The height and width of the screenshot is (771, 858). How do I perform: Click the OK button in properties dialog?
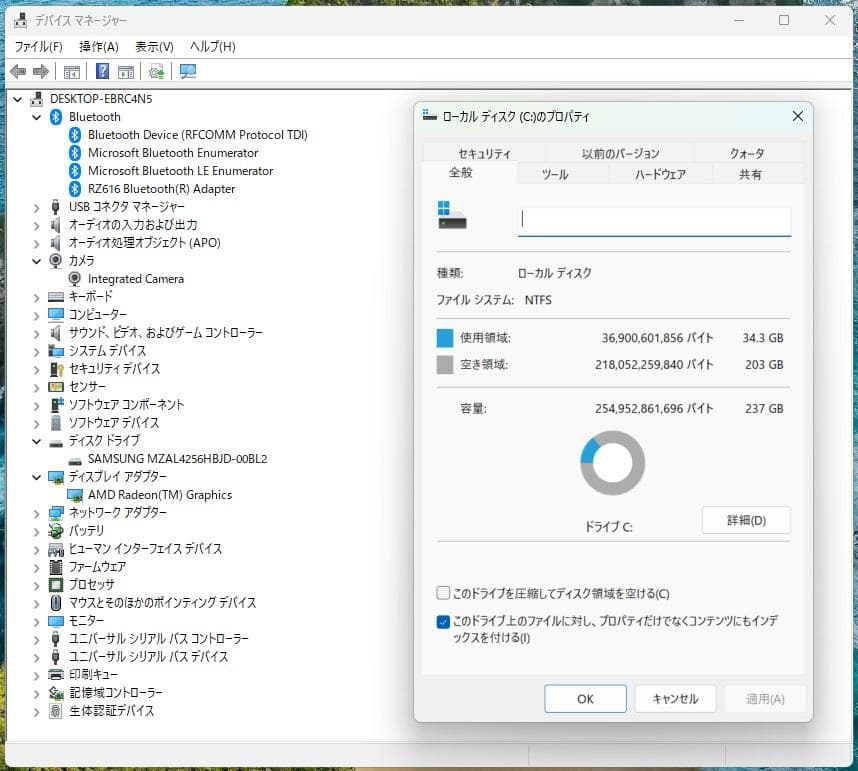pyautogui.click(x=585, y=698)
